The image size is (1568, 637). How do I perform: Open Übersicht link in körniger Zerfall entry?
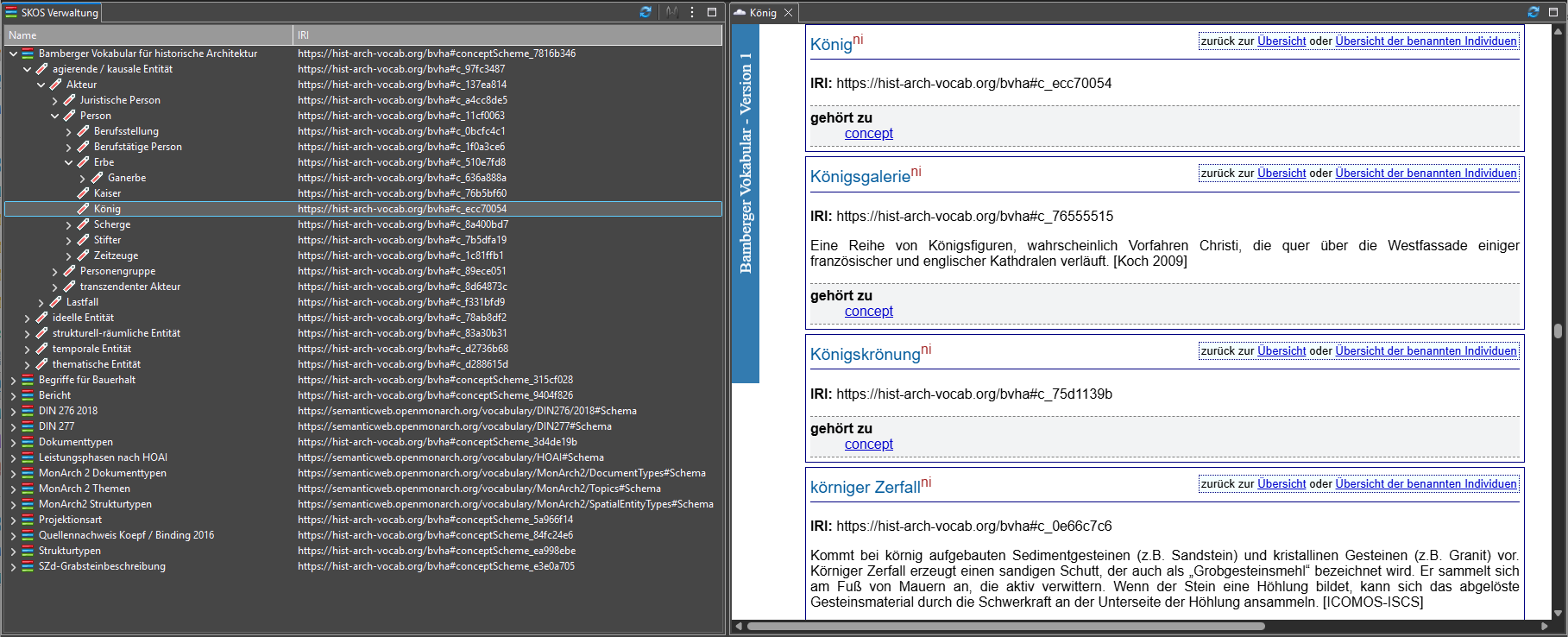point(1281,483)
